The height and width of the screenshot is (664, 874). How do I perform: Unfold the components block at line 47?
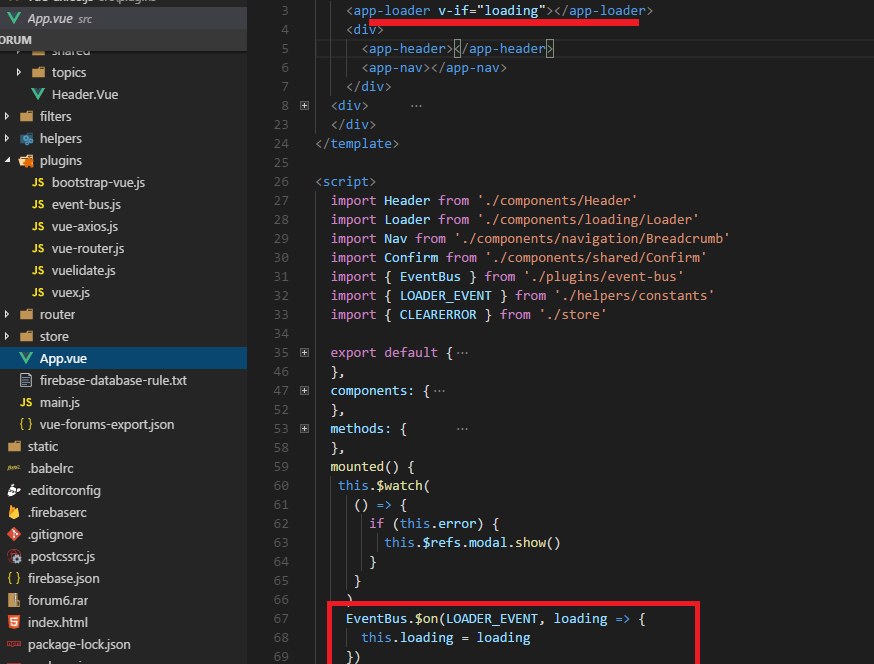click(304, 390)
